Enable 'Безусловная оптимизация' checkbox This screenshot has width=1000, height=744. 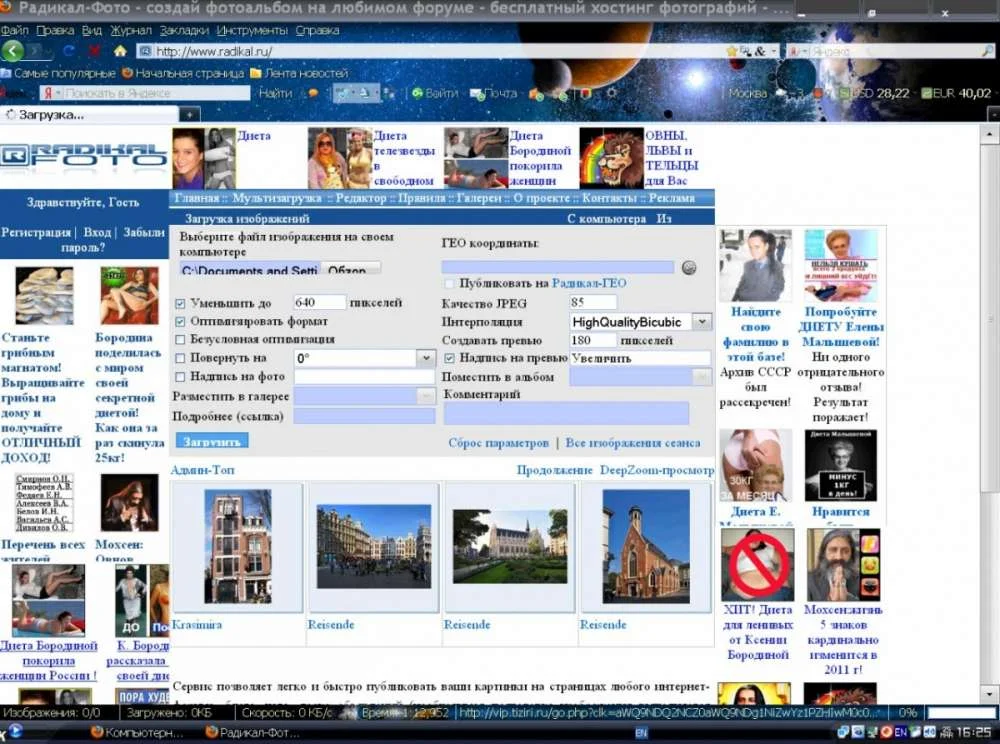[180, 339]
